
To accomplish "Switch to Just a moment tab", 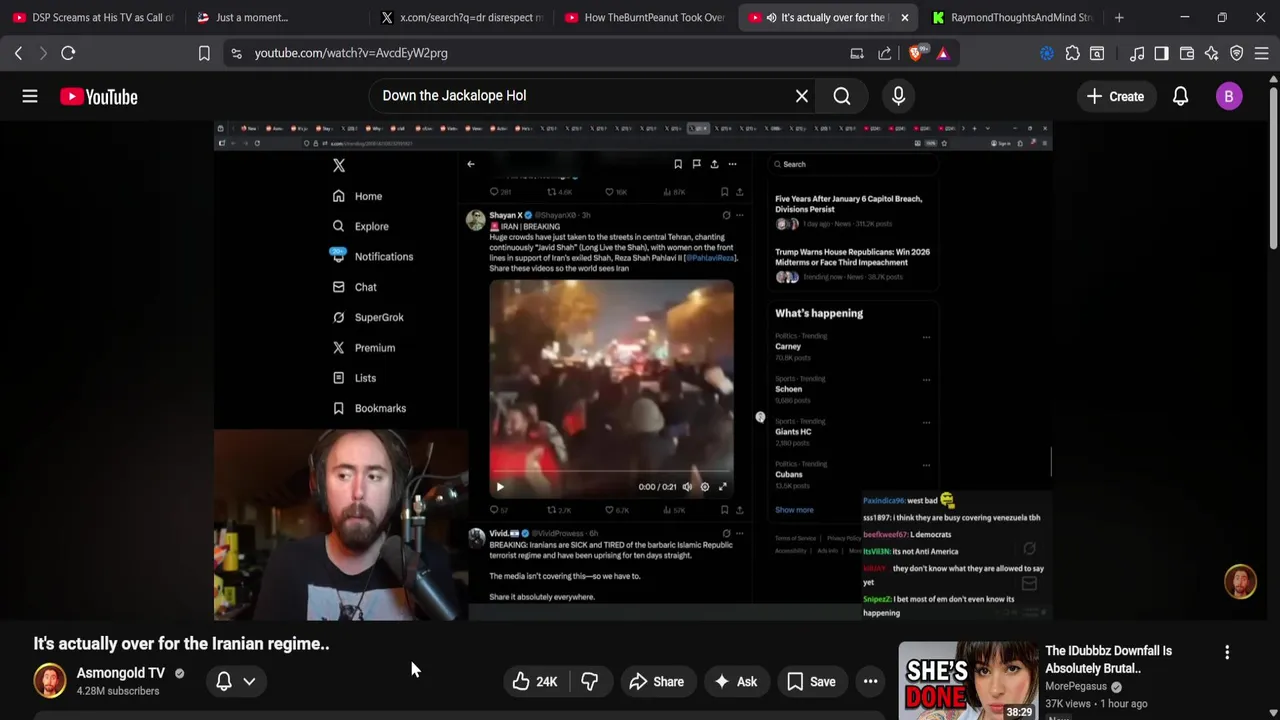I will (277, 17).
